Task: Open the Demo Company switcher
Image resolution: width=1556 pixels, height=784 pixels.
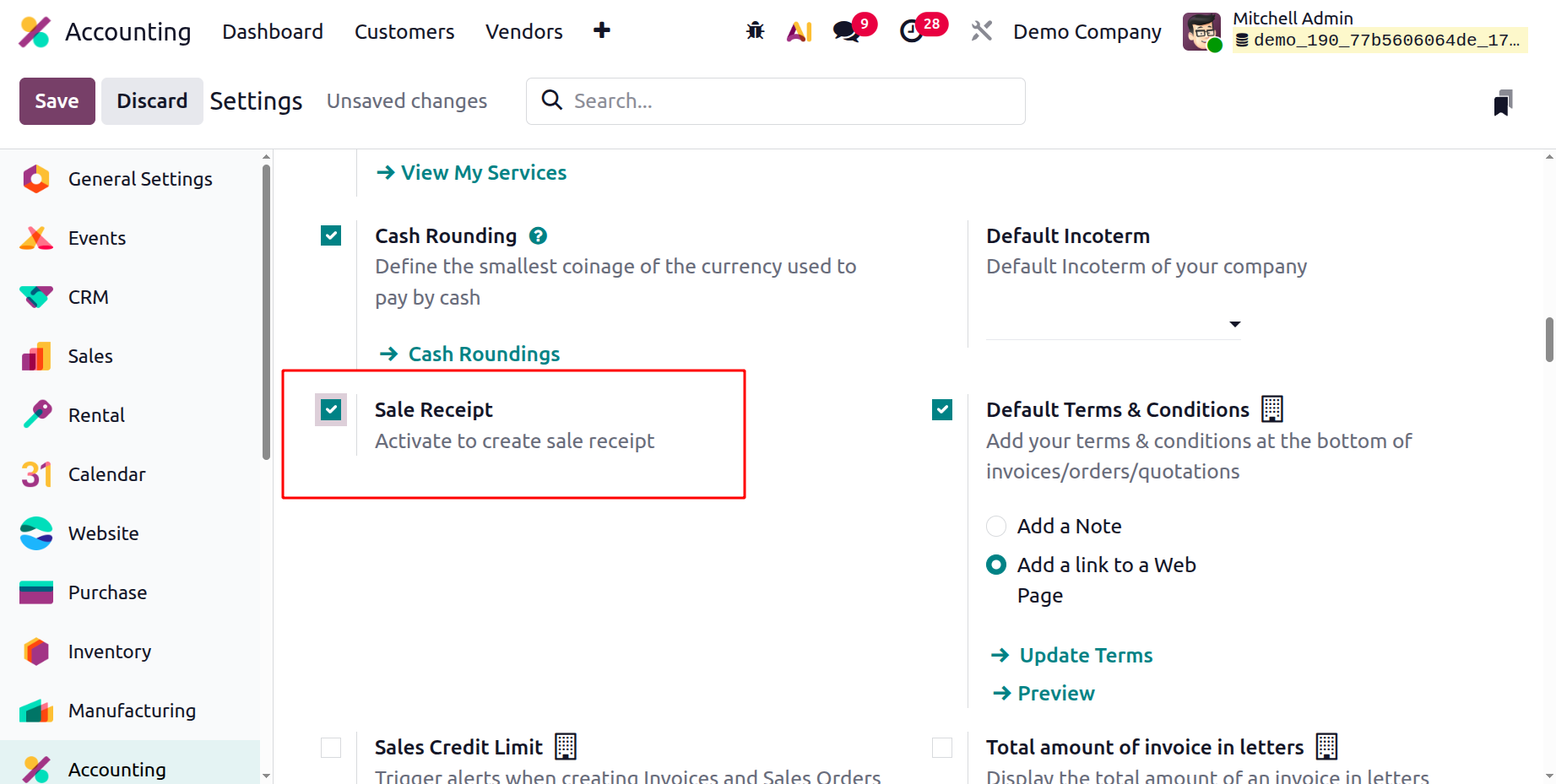Action: pyautogui.click(x=1087, y=31)
